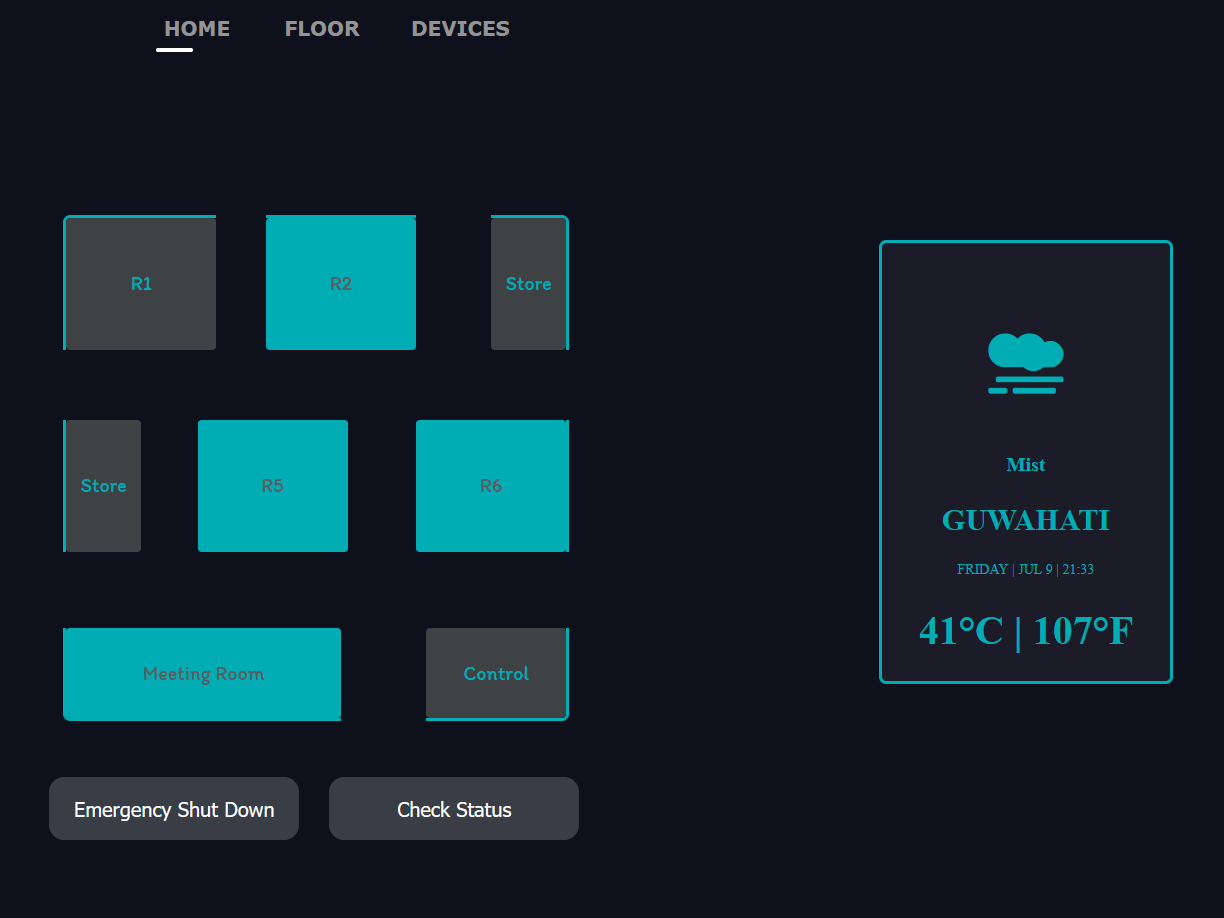Toggle the Control room

point(497,674)
